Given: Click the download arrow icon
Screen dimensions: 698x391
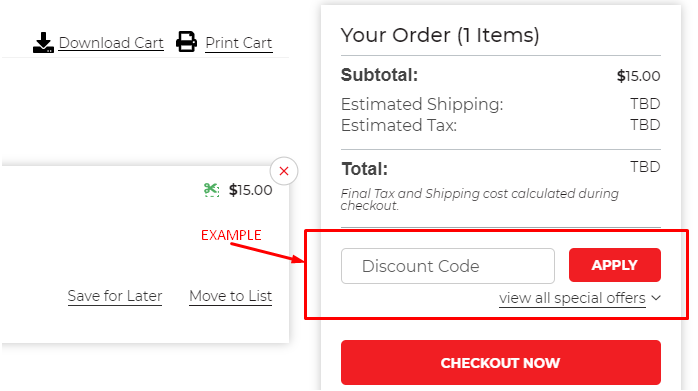Looking at the screenshot, I should pyautogui.click(x=43, y=42).
